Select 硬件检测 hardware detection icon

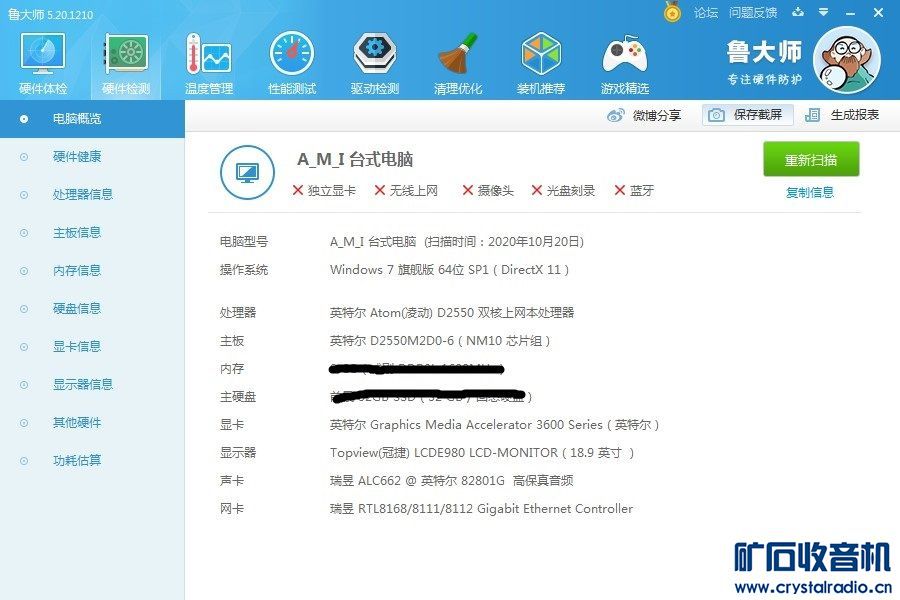[x=126, y=63]
